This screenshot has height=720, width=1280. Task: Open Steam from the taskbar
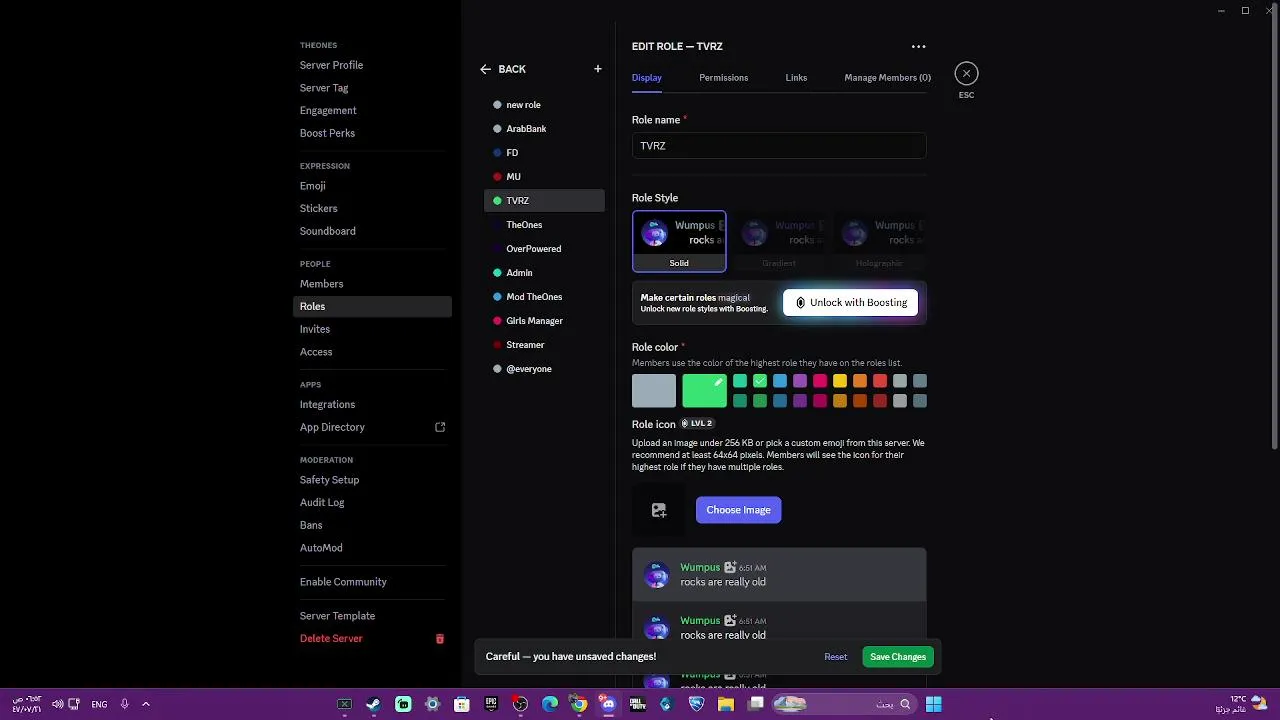373,704
